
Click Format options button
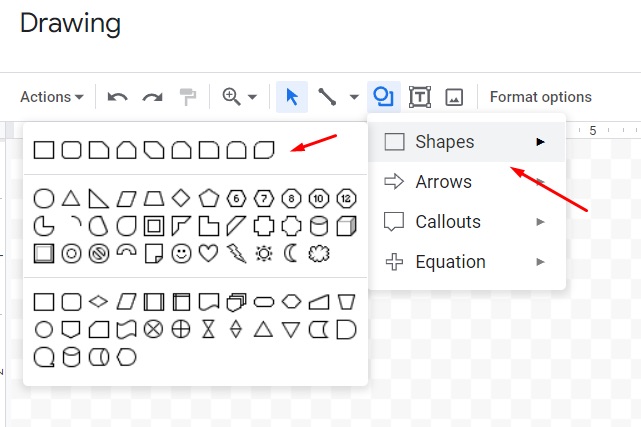[x=540, y=97]
